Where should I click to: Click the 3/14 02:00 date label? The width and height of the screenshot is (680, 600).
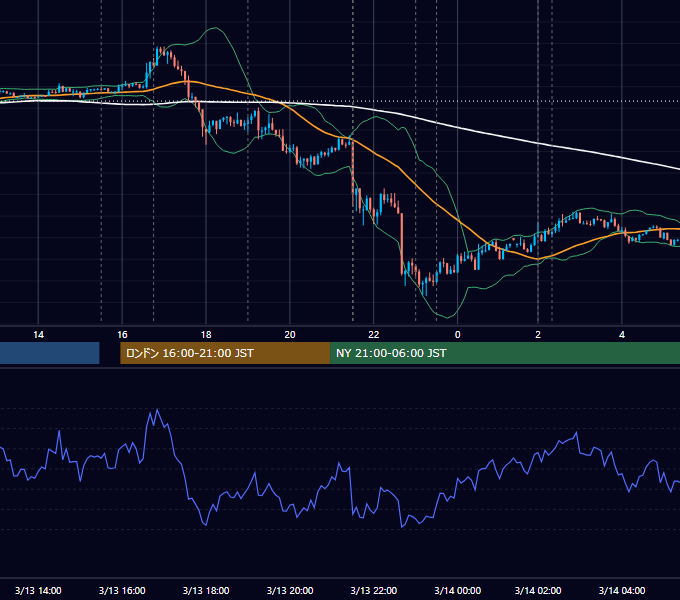(x=538, y=590)
